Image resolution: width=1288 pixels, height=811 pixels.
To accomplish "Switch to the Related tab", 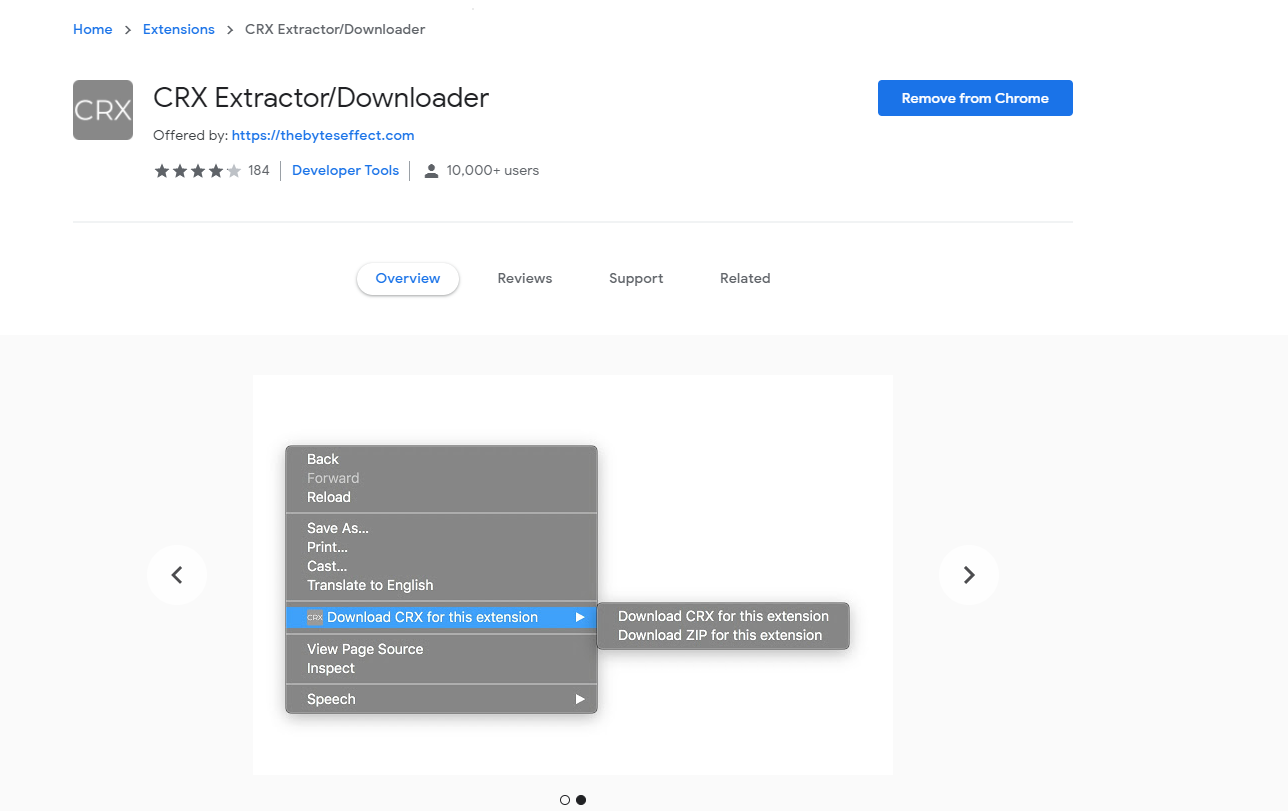I will click(745, 279).
